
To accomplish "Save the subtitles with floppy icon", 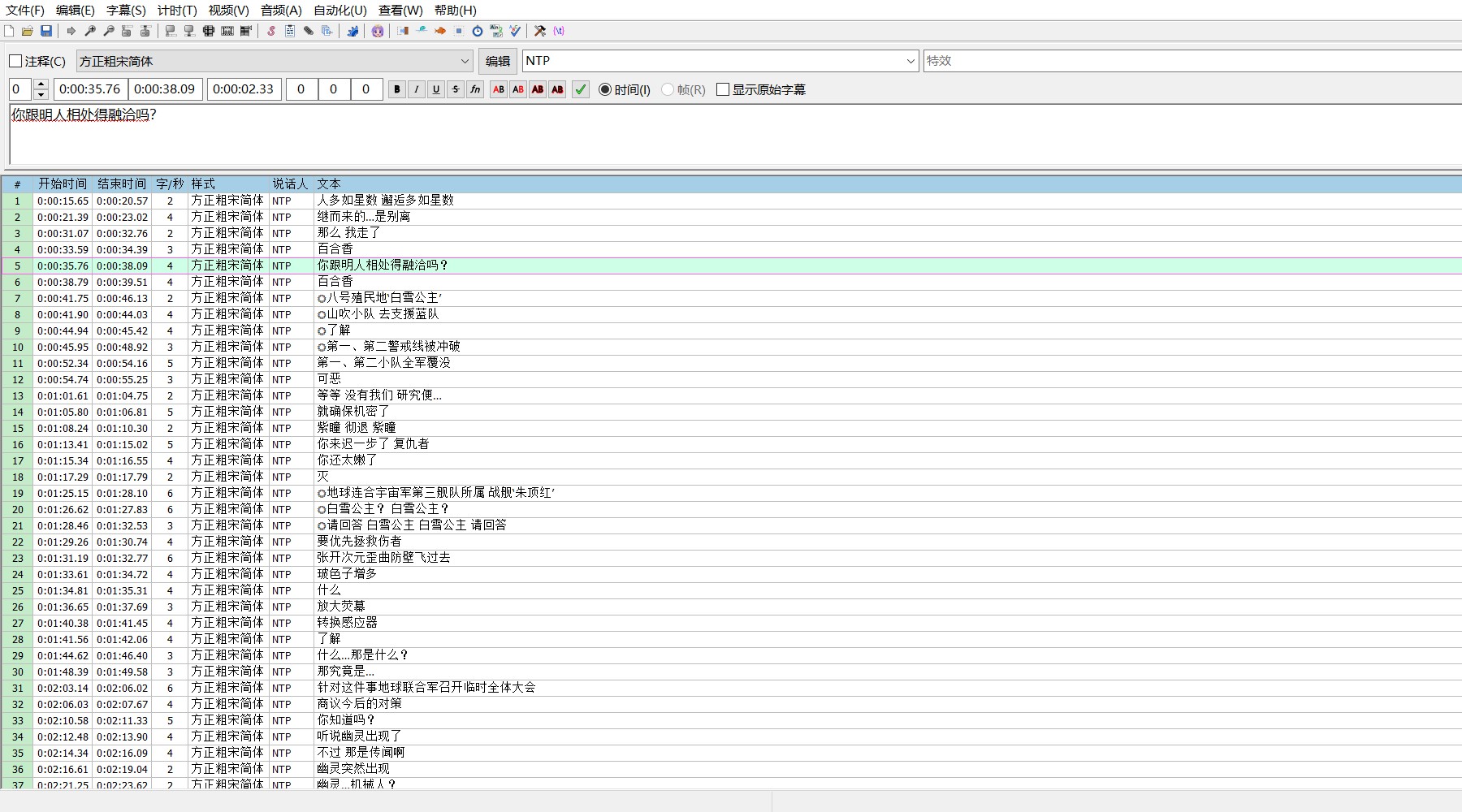I will (46, 31).
